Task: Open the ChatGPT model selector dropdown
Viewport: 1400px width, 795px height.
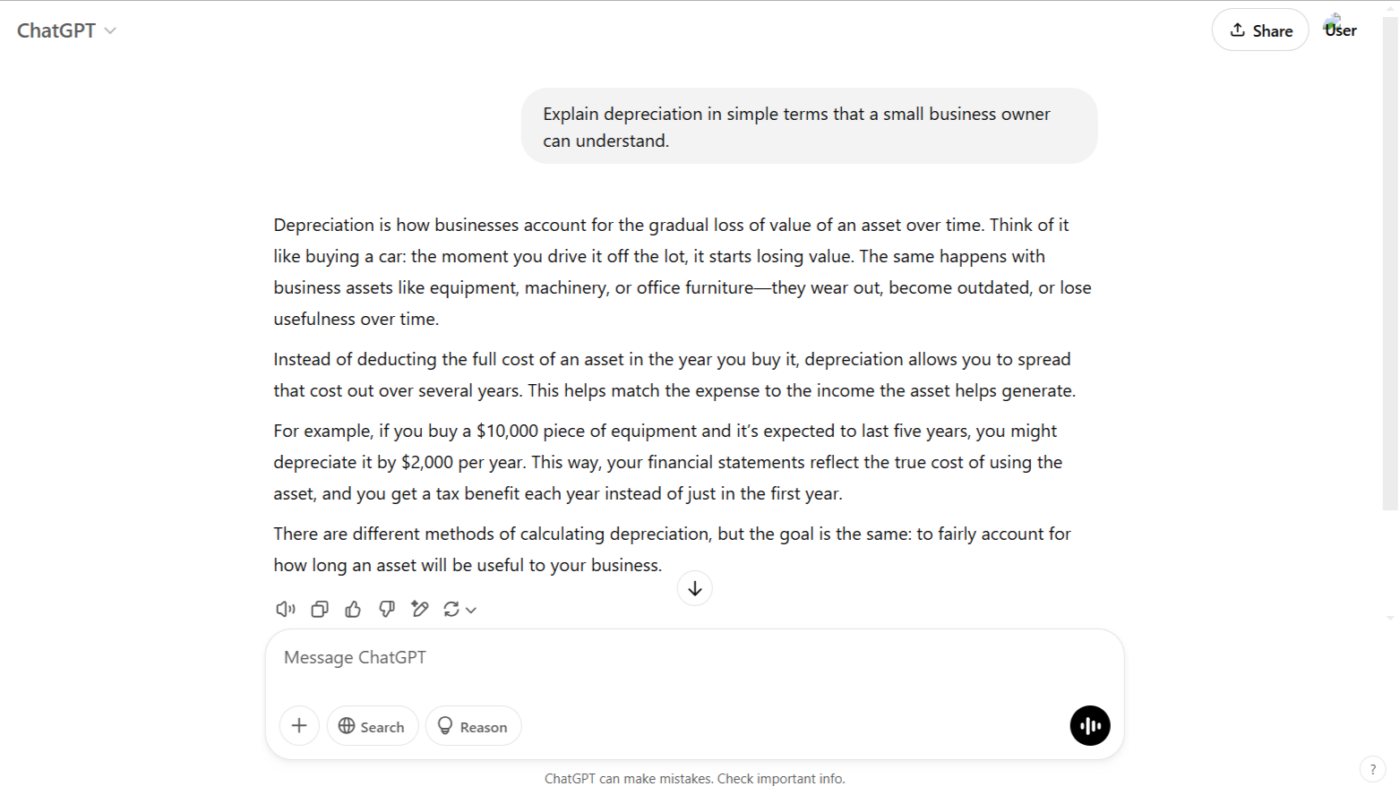Action: pos(66,31)
